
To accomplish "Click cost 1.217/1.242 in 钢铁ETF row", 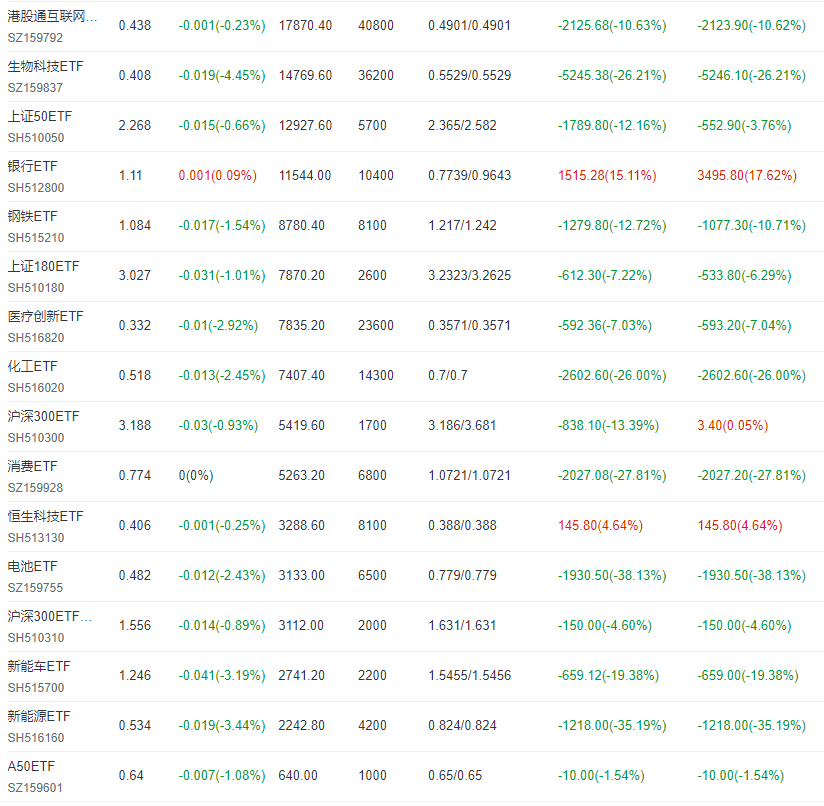I will [x=462, y=225].
